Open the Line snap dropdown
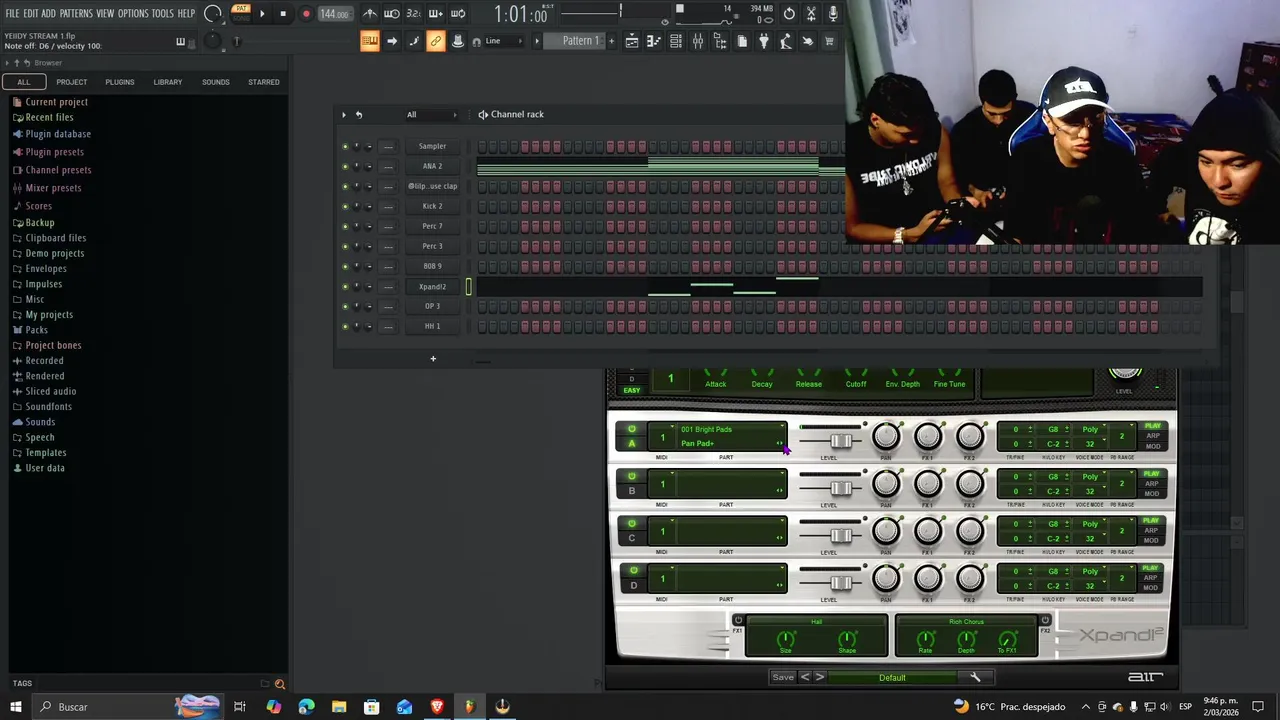The image size is (1280, 720). pos(506,41)
